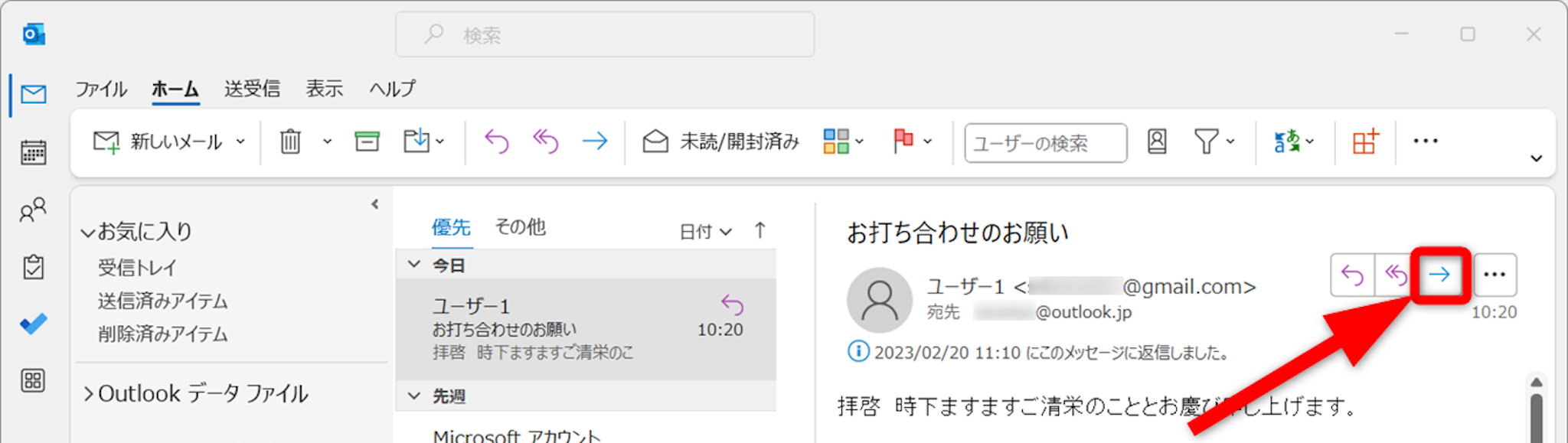The image size is (1568, 443).
Task: Select the 送信済みアイテム folder
Action: tap(162, 301)
